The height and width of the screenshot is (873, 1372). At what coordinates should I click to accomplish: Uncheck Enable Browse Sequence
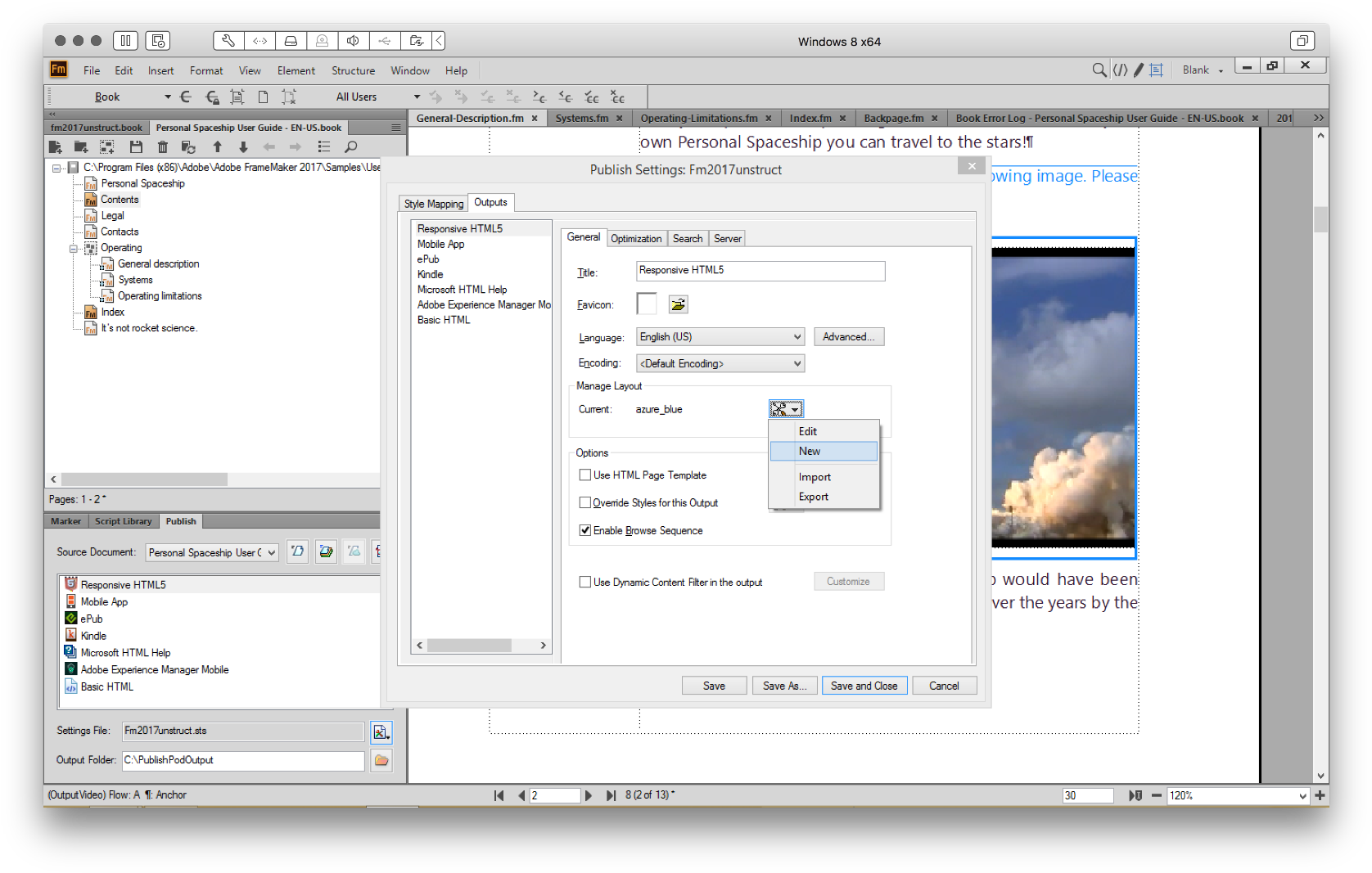[585, 530]
